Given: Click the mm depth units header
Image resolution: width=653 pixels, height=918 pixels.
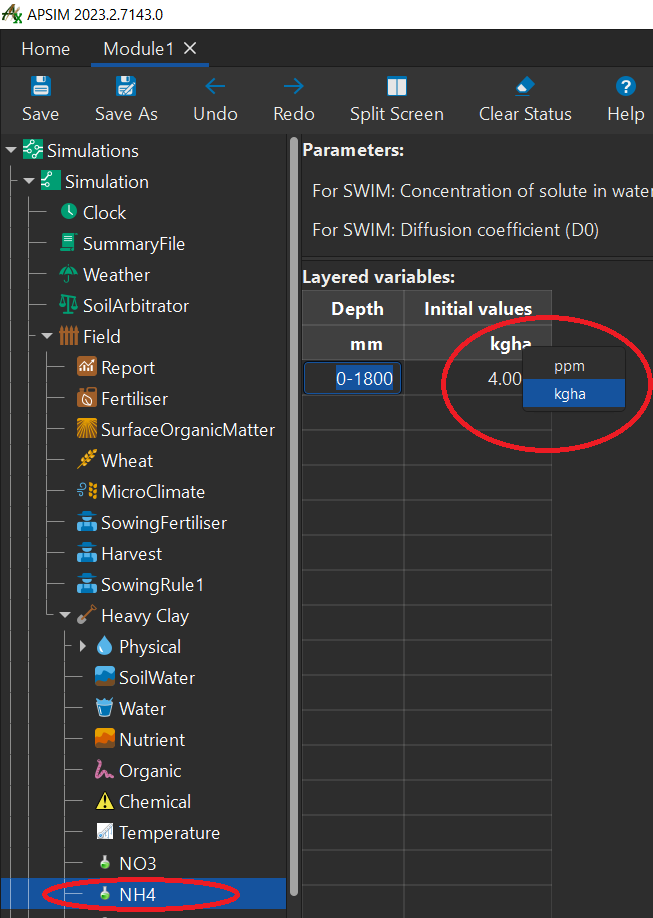Looking at the screenshot, I should pos(353,343).
